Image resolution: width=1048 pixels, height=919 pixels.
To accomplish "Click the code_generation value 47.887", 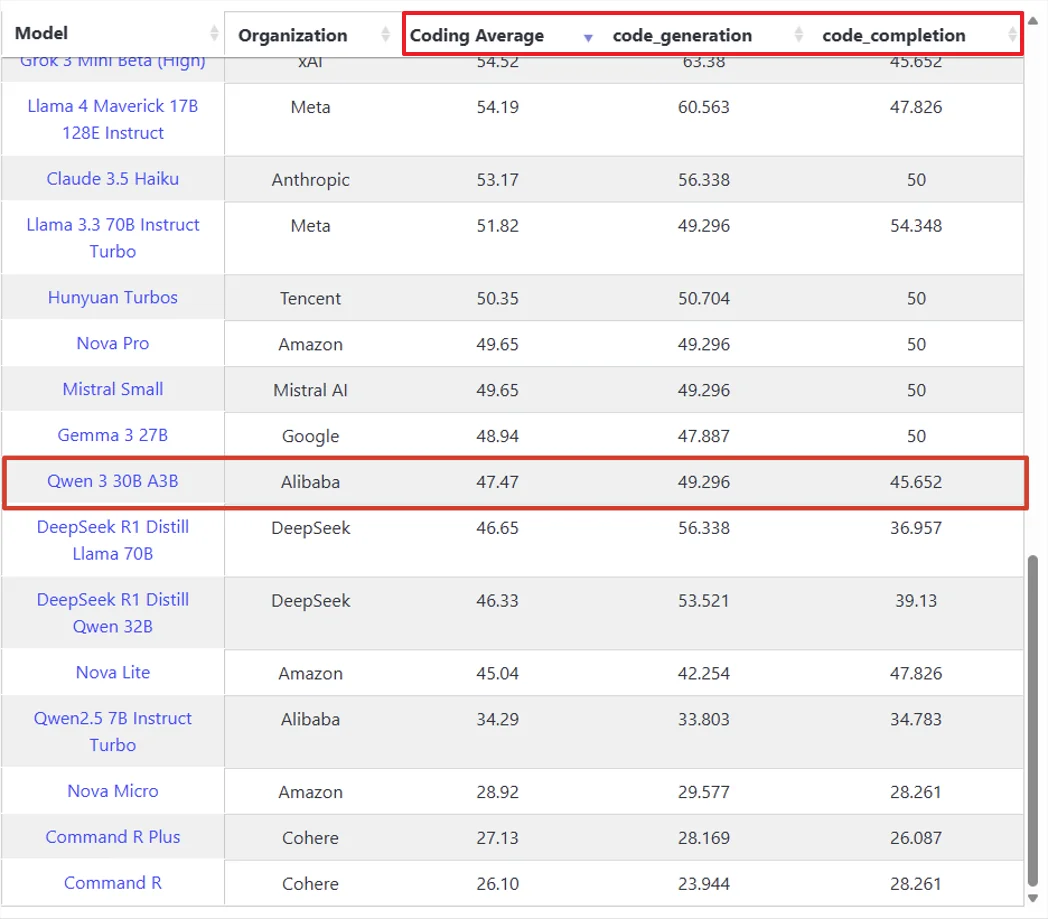I will 704,436.
